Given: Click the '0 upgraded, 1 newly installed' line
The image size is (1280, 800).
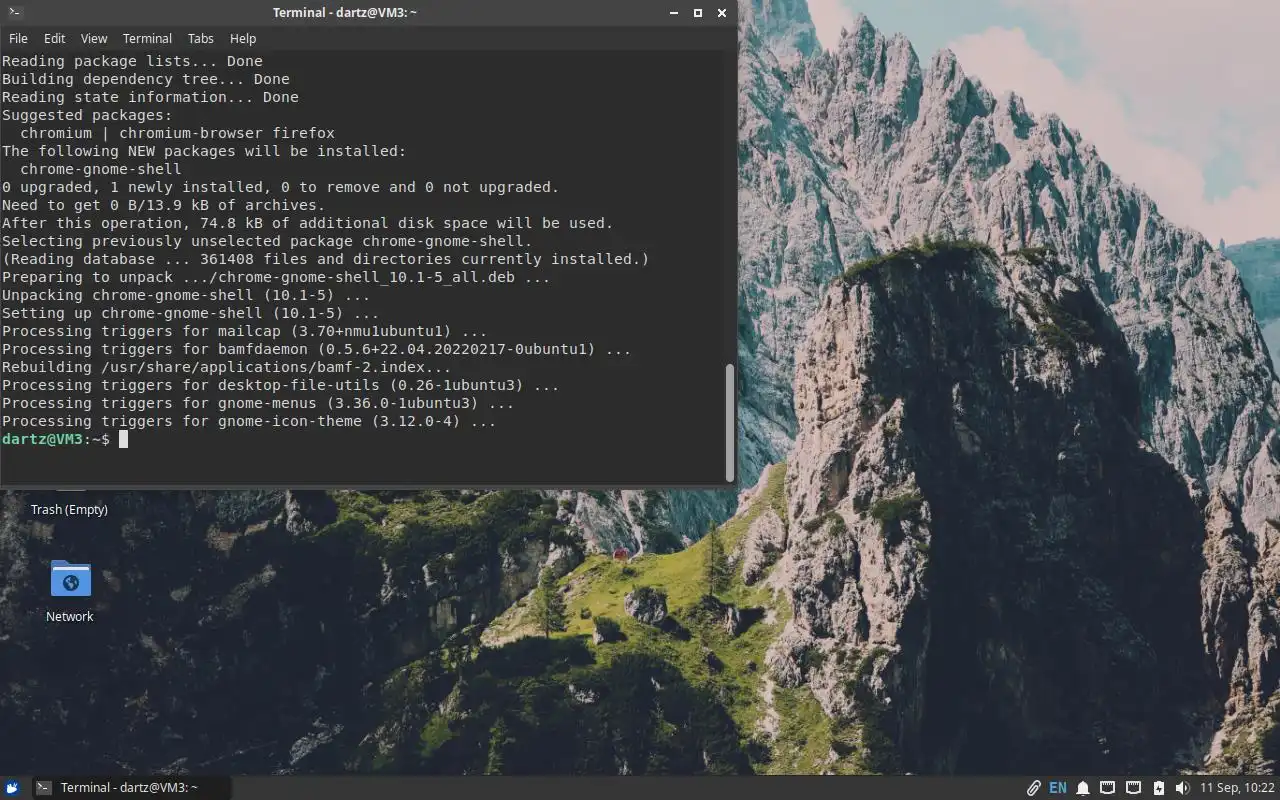Looking at the screenshot, I should (x=281, y=187).
